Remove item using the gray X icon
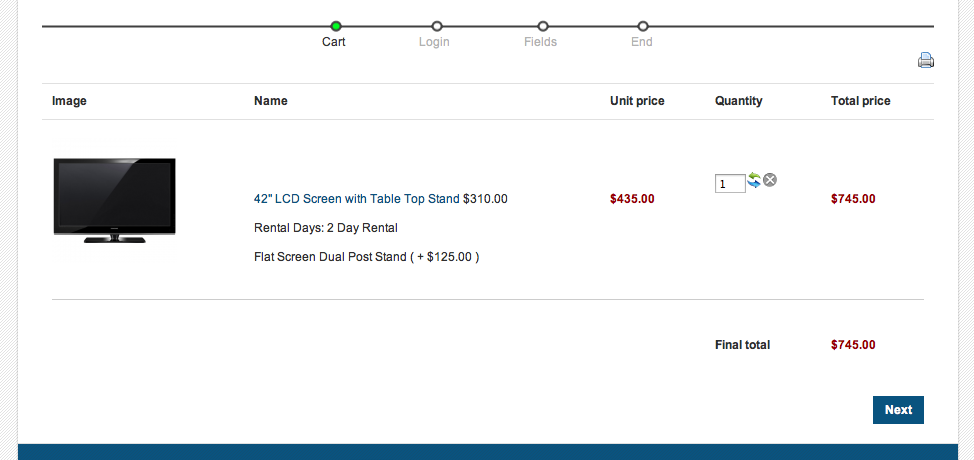 click(x=770, y=180)
